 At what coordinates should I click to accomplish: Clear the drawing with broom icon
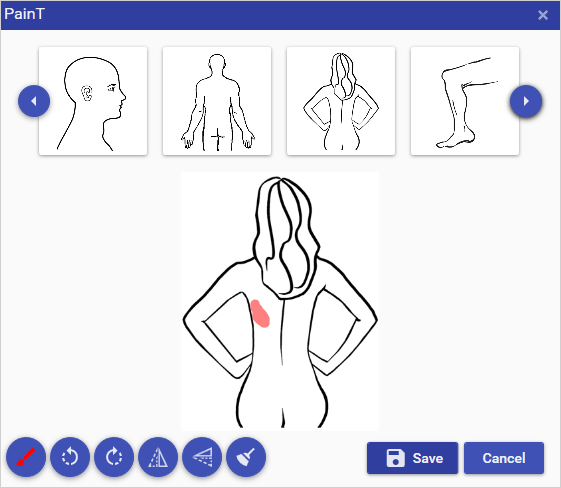tap(246, 457)
